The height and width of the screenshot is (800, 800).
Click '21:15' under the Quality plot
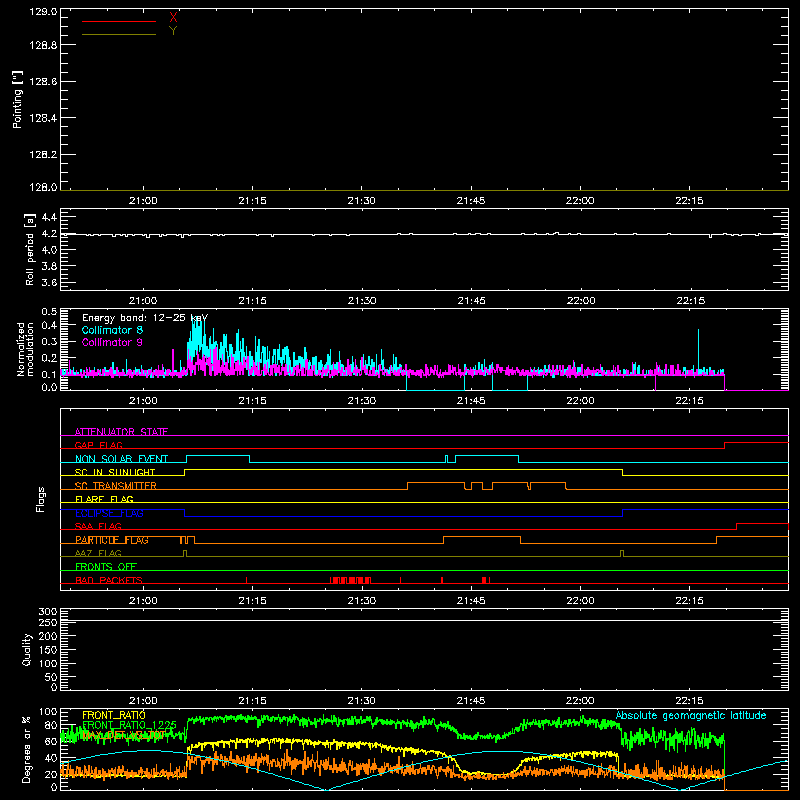(x=253, y=701)
